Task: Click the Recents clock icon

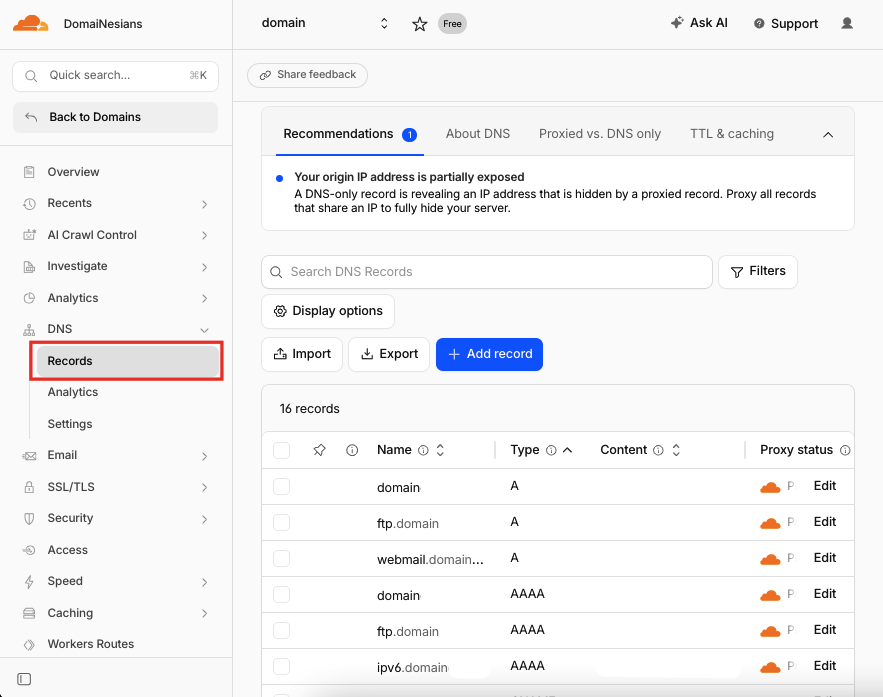Action: [x=29, y=203]
